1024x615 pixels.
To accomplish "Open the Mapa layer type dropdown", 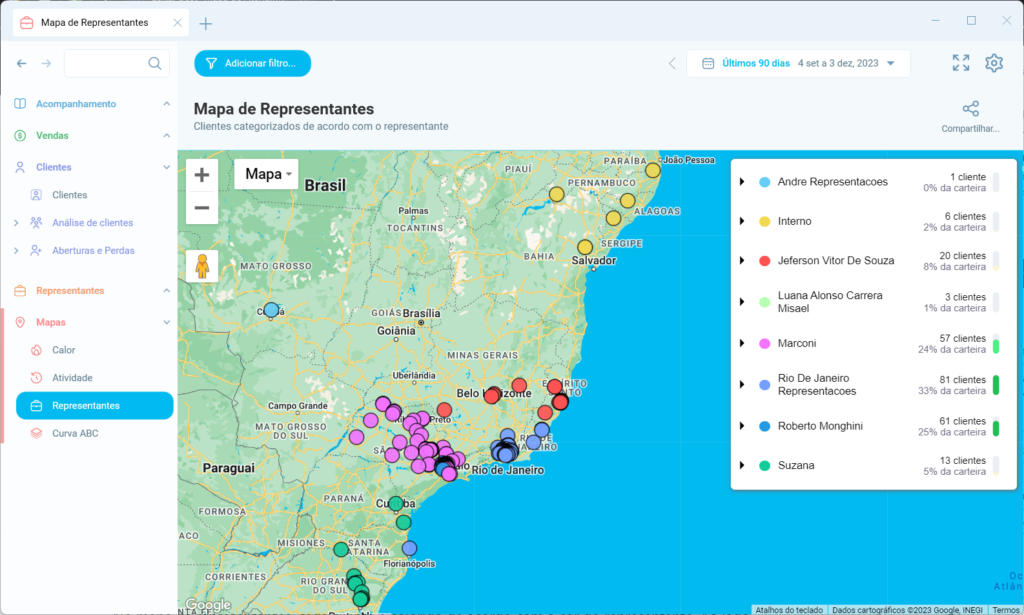I will (x=266, y=173).
